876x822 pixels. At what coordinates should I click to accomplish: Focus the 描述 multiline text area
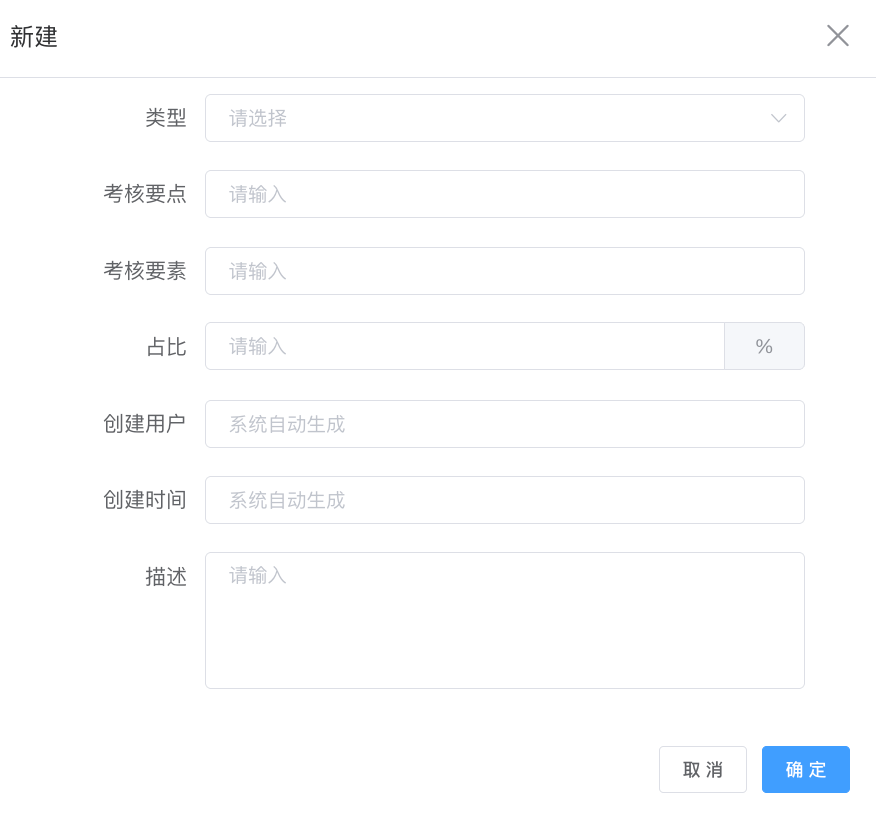[x=504, y=620]
